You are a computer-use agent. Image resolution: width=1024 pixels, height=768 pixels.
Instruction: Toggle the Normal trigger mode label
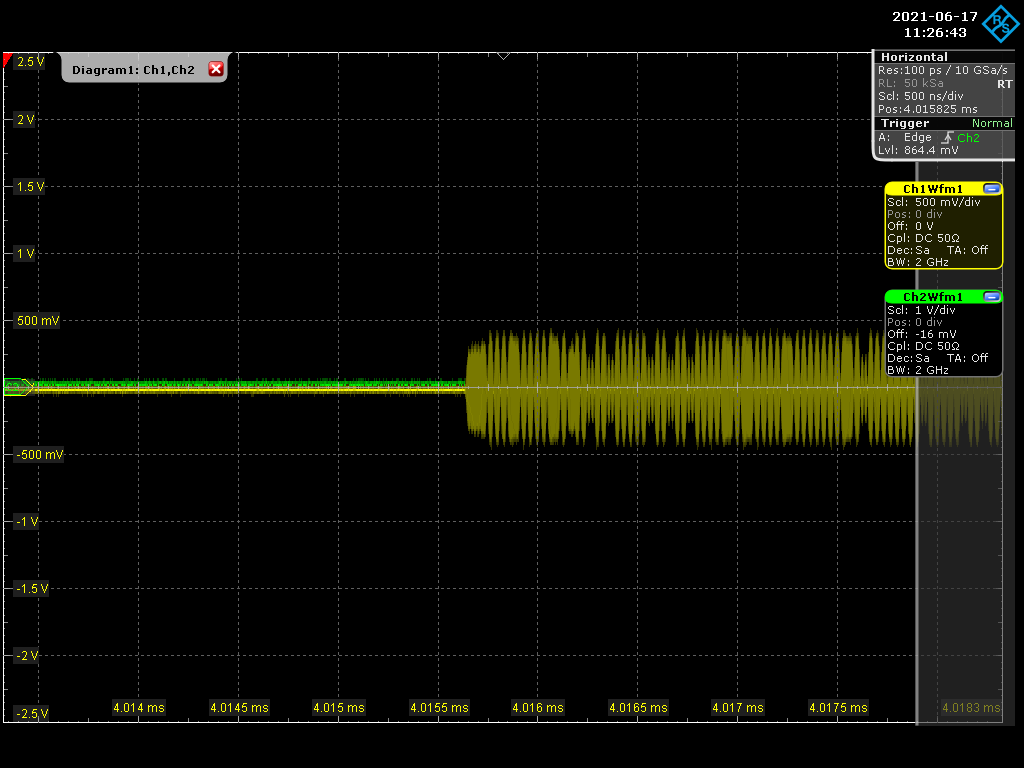[x=991, y=123]
